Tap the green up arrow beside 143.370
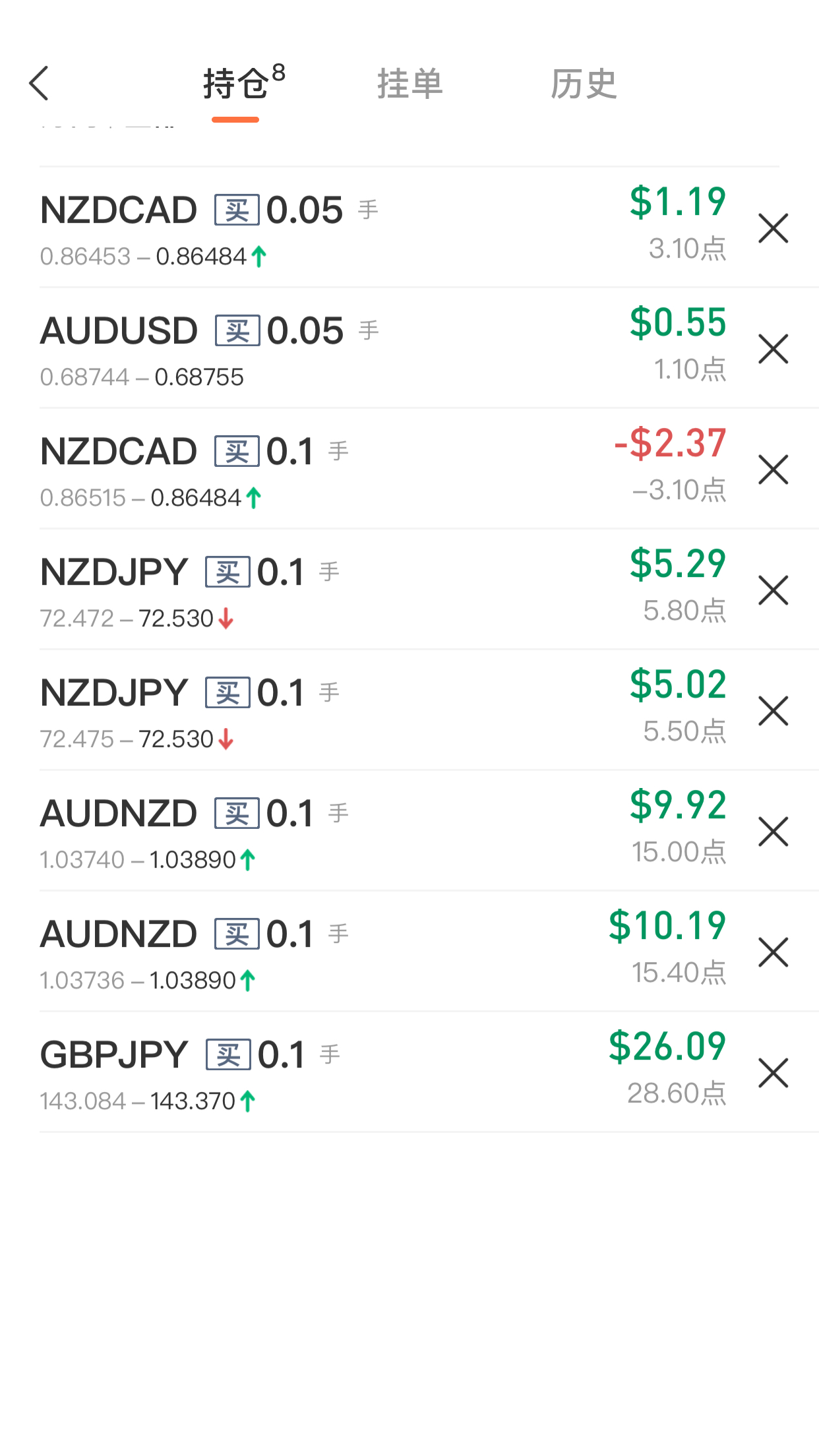Screen dimensions: 819x1456 (x=248, y=1101)
